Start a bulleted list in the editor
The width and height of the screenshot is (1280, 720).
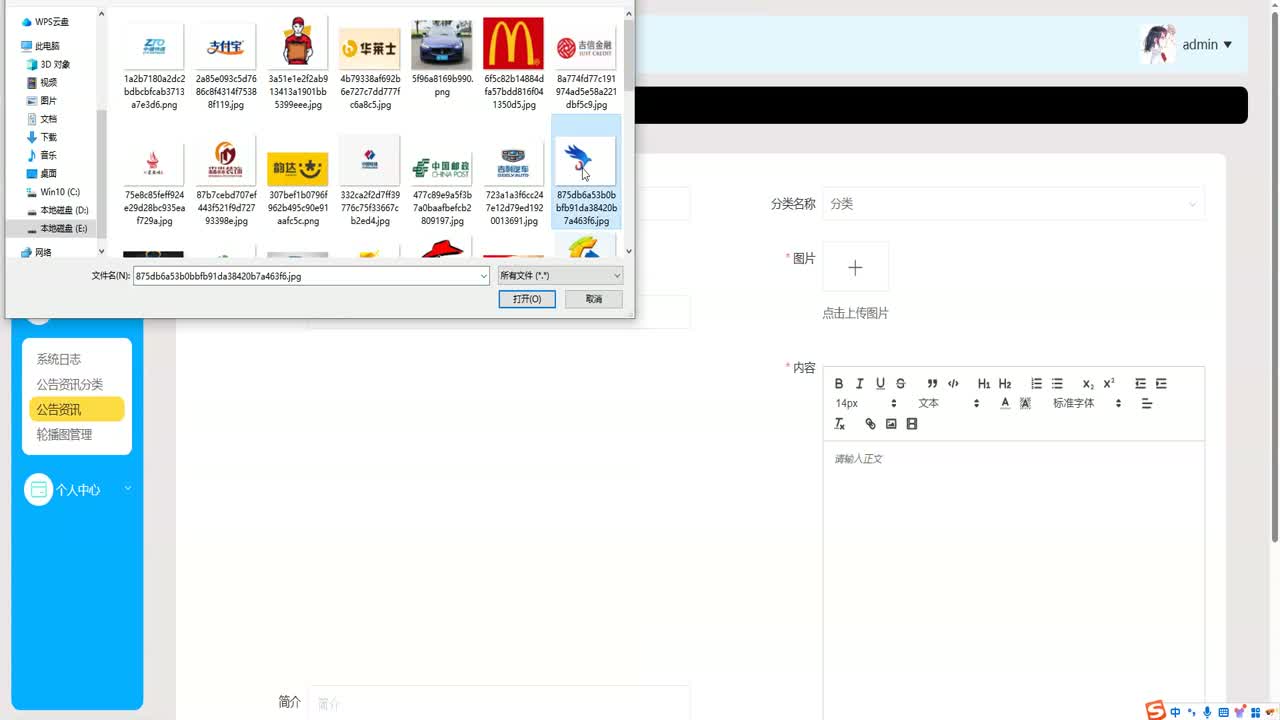click(1057, 383)
